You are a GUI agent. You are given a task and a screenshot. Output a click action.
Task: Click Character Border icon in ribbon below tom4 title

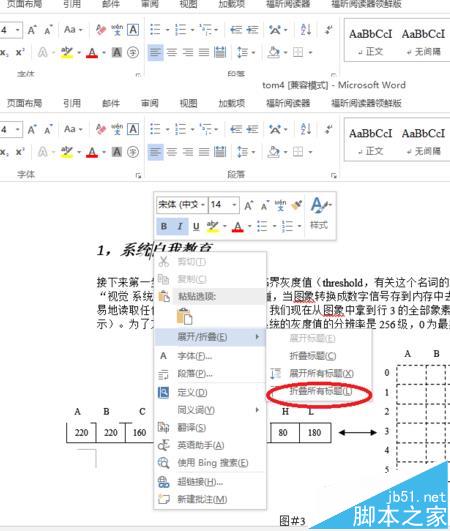point(133,129)
